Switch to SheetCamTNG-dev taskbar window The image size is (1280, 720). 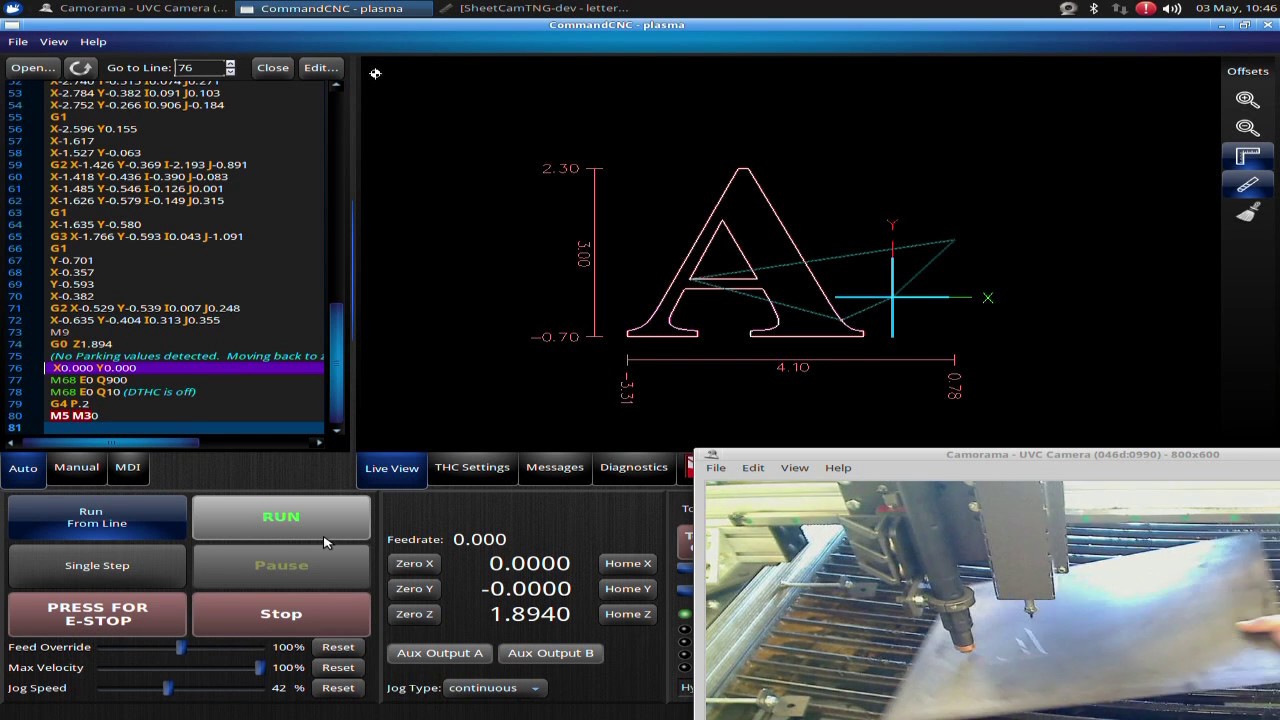click(535, 8)
